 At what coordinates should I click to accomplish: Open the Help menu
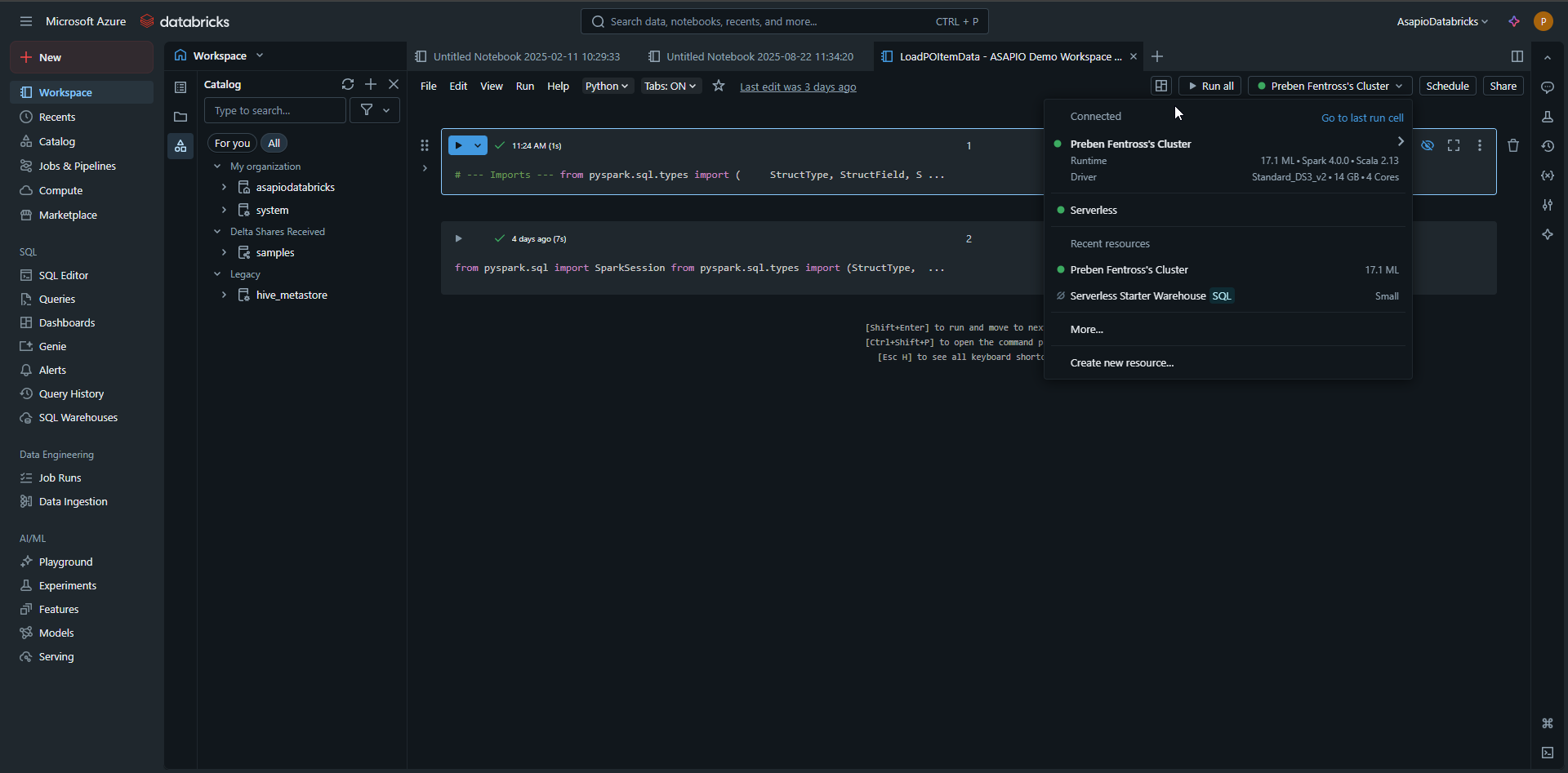click(558, 86)
